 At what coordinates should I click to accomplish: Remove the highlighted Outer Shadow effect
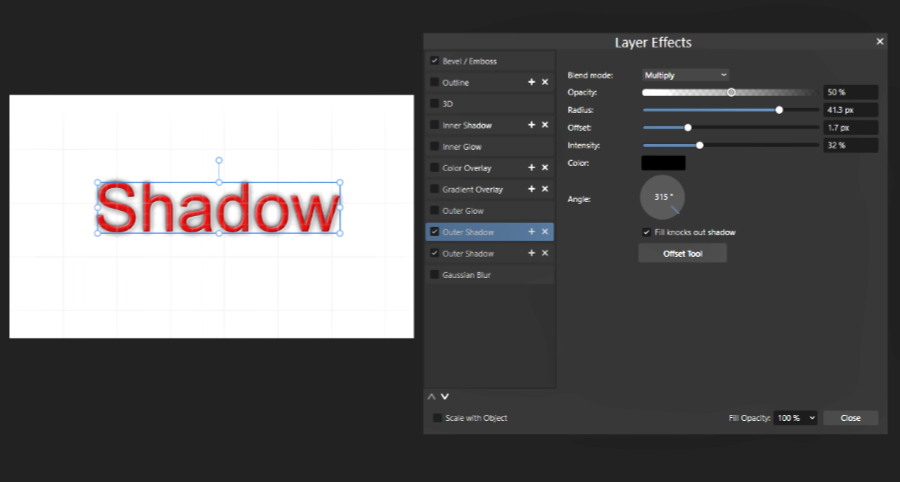[545, 232]
